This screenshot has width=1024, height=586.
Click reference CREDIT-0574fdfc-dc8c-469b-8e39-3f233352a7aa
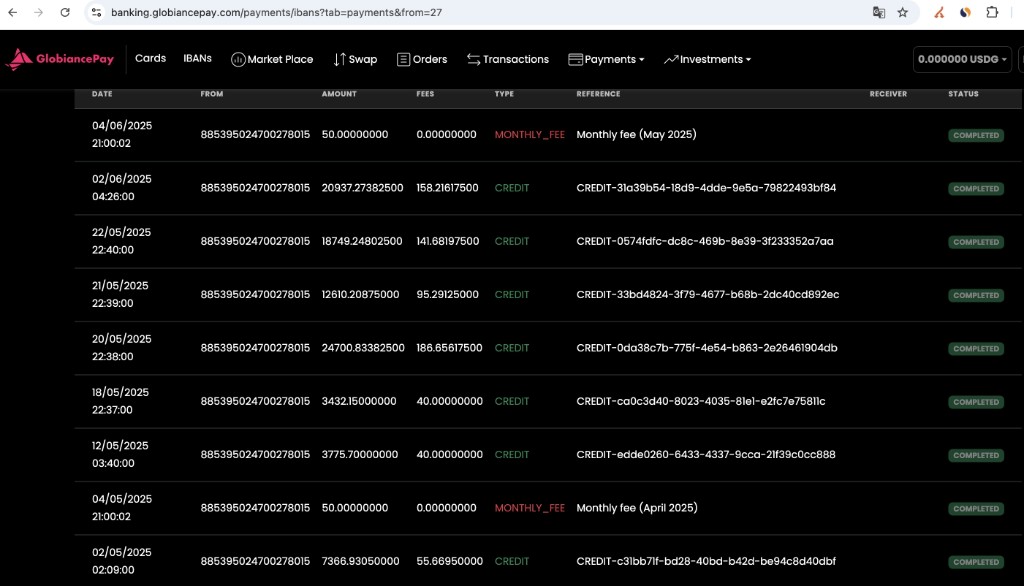pyautogui.click(x=705, y=241)
